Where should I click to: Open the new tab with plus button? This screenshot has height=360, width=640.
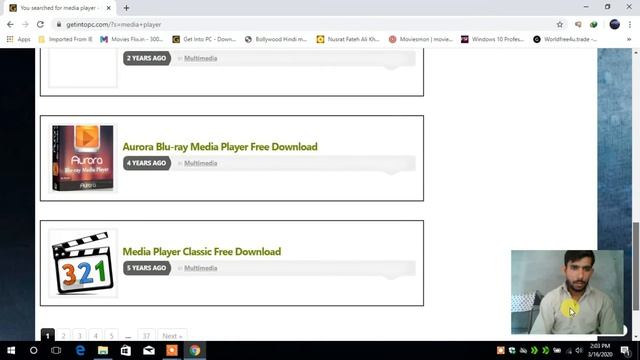coord(126,8)
